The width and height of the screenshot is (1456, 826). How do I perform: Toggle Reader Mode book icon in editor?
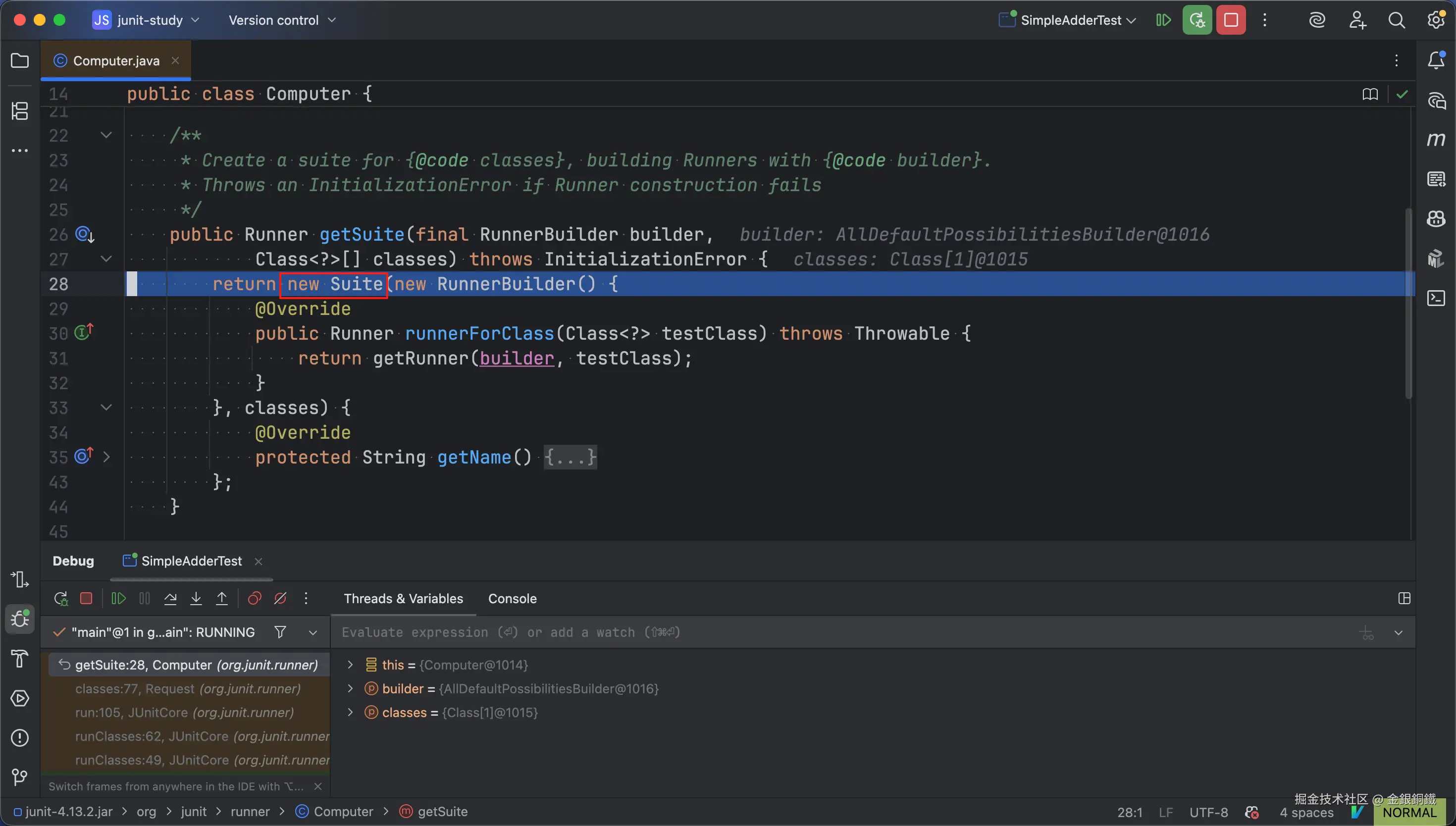click(x=1370, y=94)
